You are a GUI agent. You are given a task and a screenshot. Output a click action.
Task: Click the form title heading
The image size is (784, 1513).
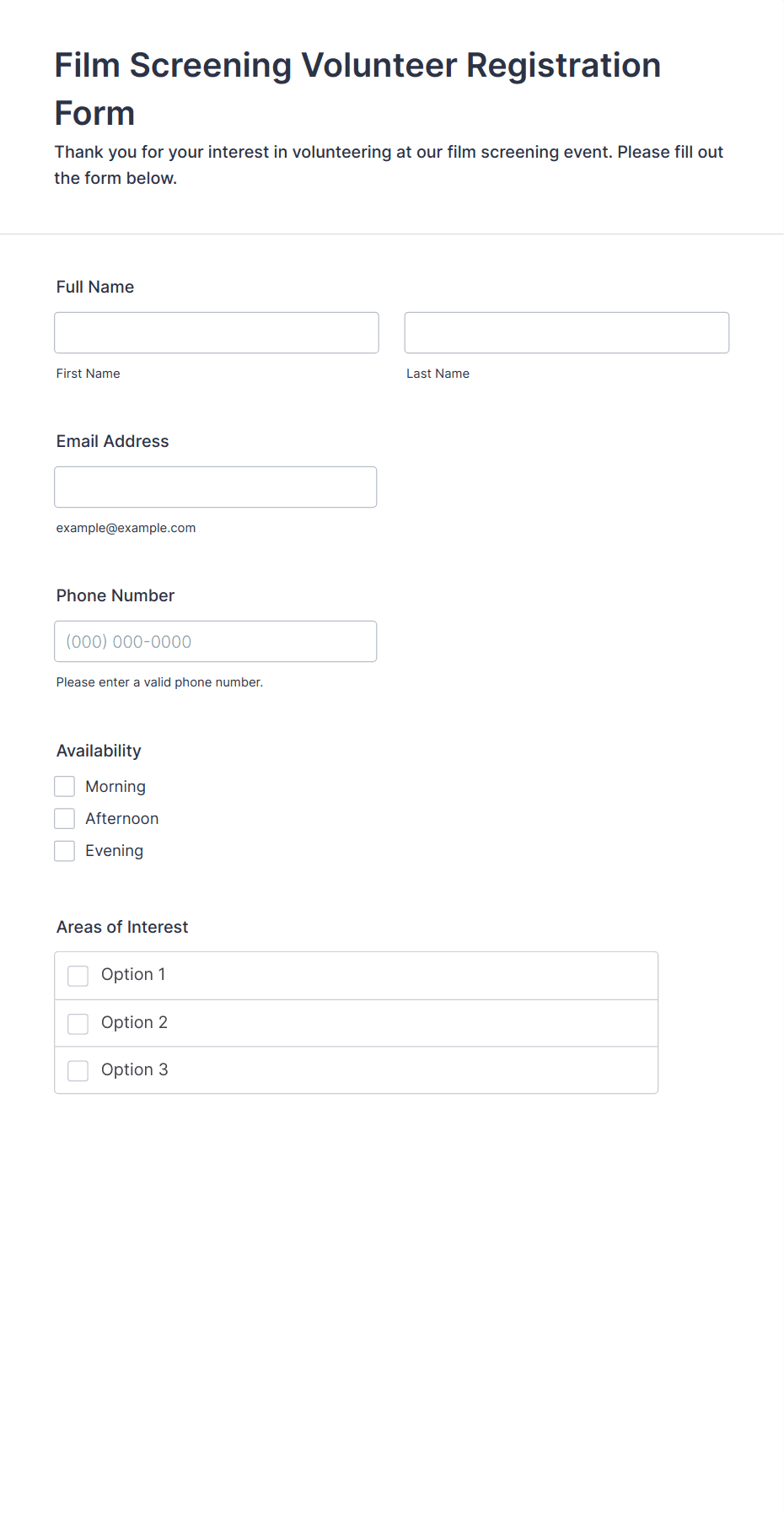pos(357,89)
